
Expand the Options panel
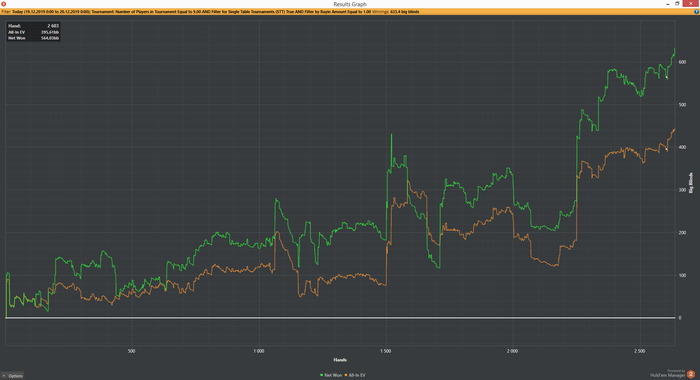click(x=12, y=376)
